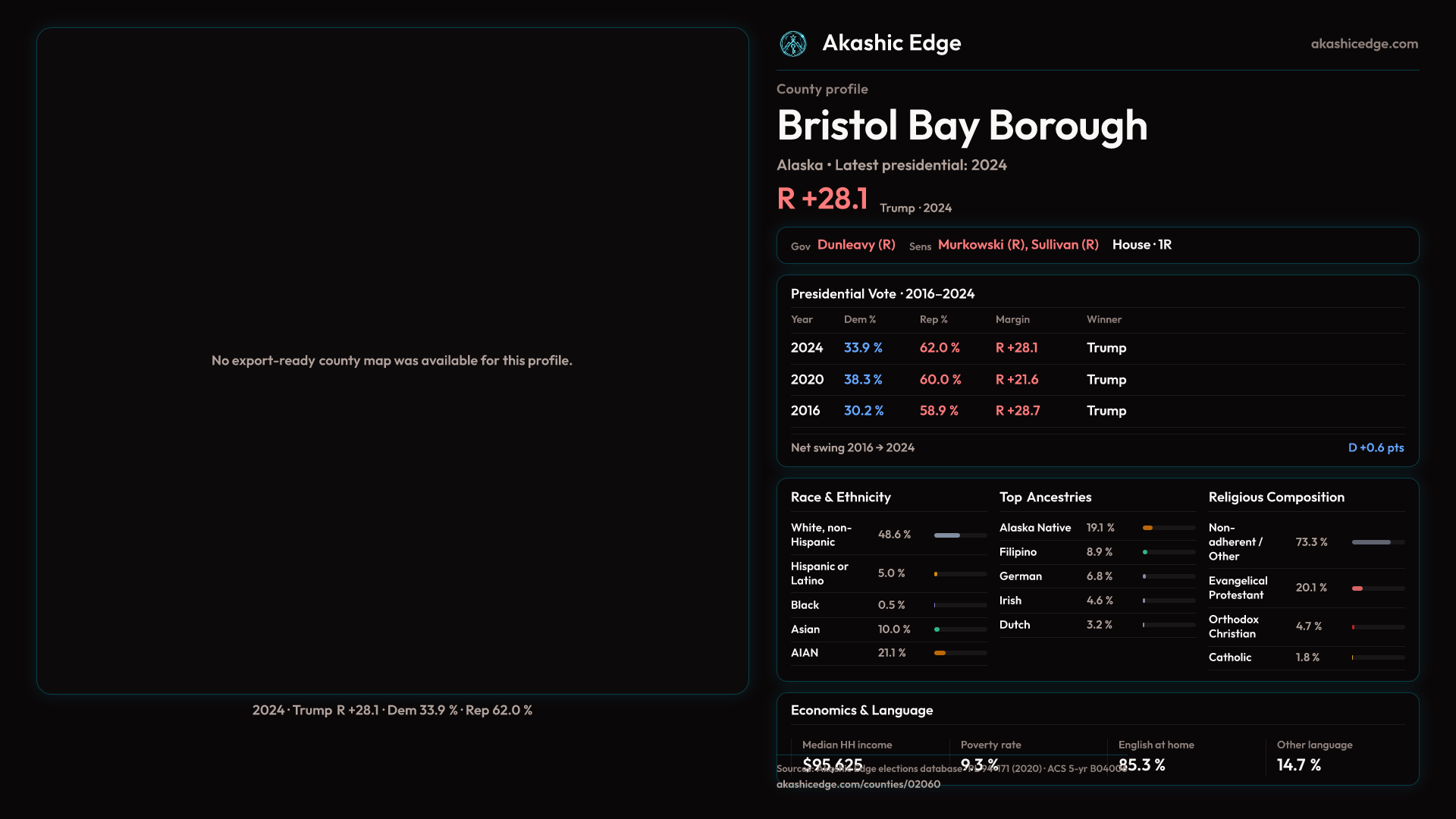
Task: Click the D +0.6 pts net swing value
Action: (1376, 448)
